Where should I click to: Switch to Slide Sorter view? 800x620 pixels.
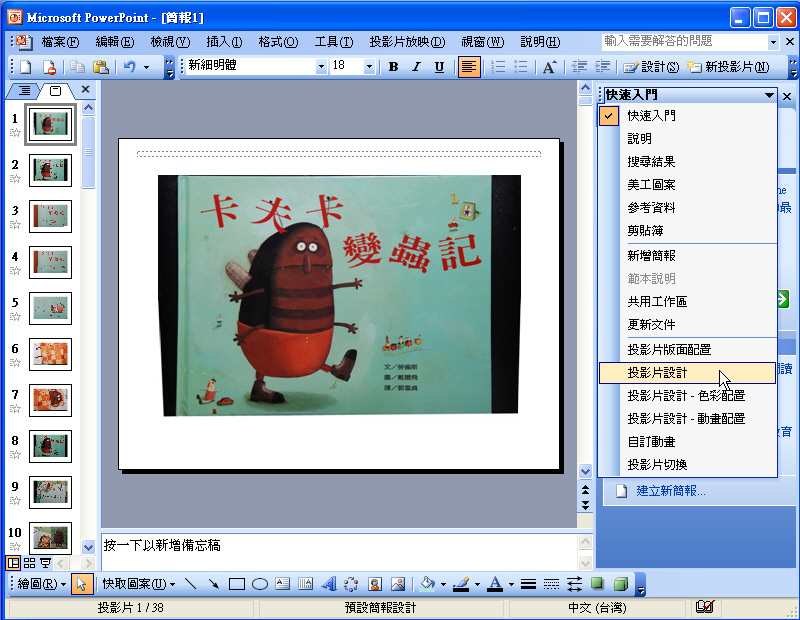click(30, 563)
